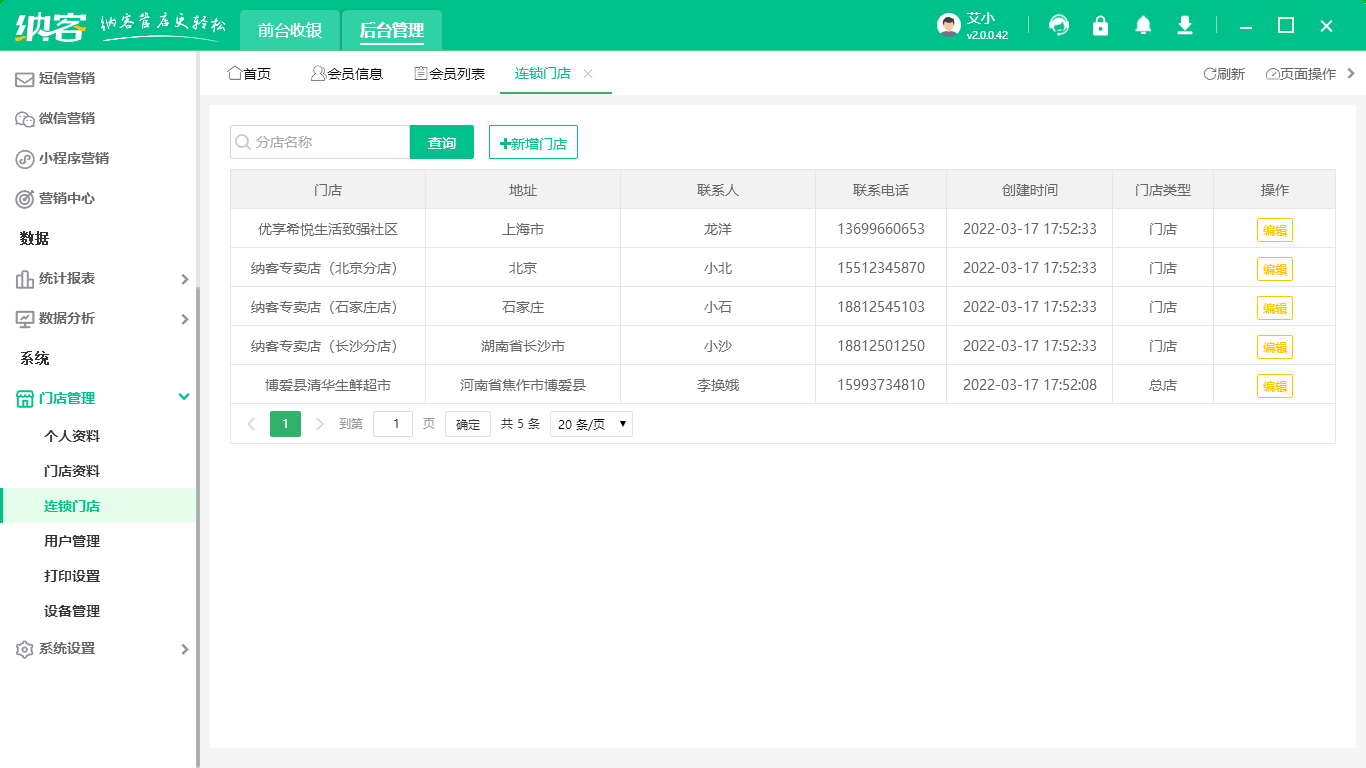Image resolution: width=1366 pixels, height=768 pixels.
Task: Edit the 纳客专卖店（北京分店） entry
Action: [x=1275, y=268]
